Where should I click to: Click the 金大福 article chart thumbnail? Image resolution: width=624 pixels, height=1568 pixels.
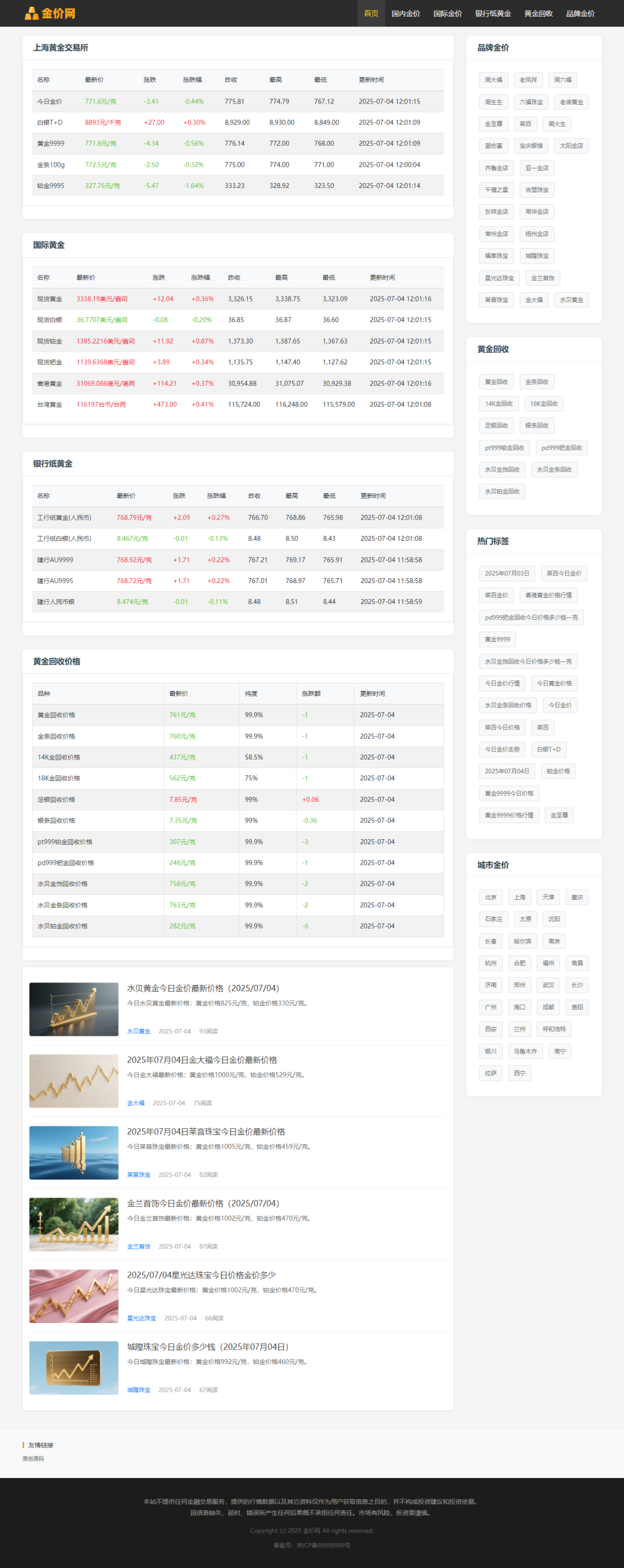[73, 1081]
